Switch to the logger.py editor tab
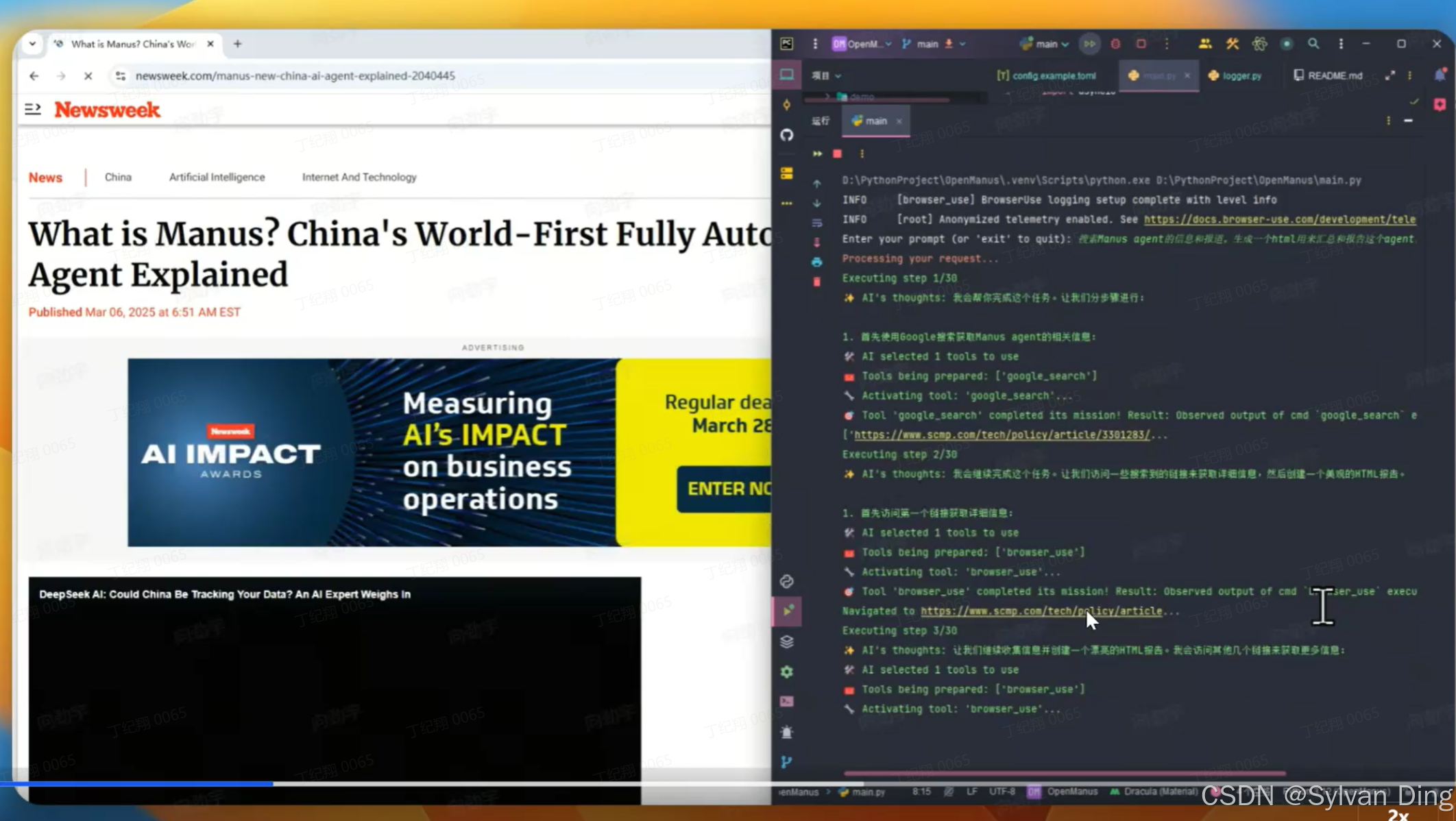This screenshot has height=821, width=1456. (1241, 75)
